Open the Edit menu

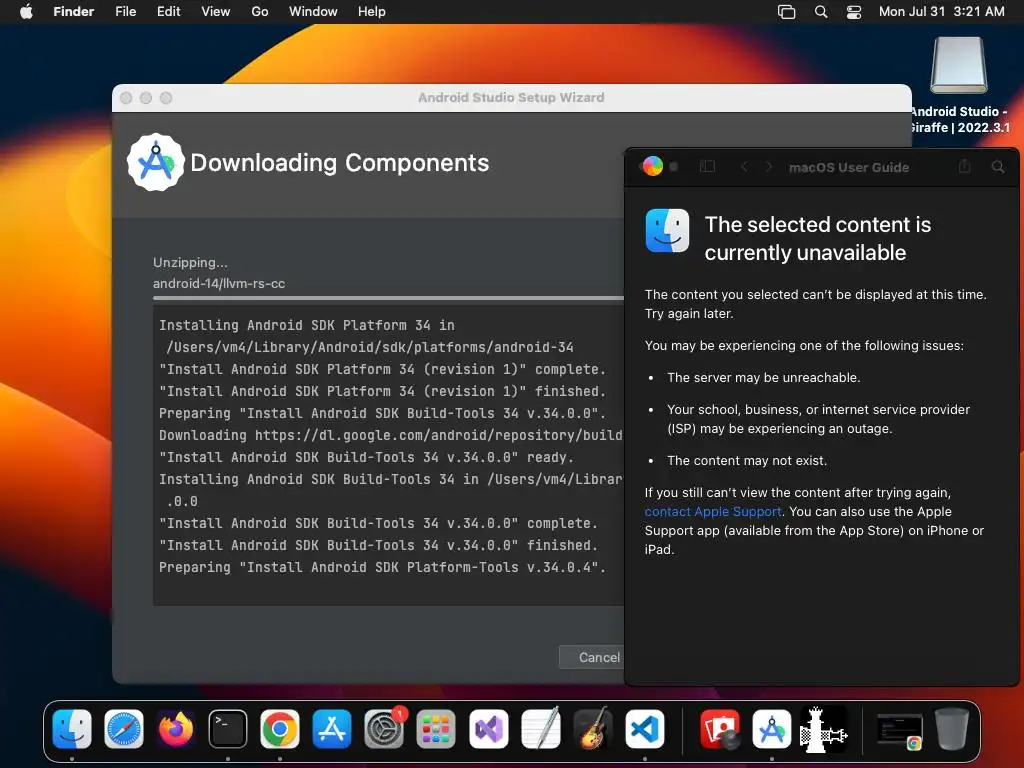click(x=168, y=11)
